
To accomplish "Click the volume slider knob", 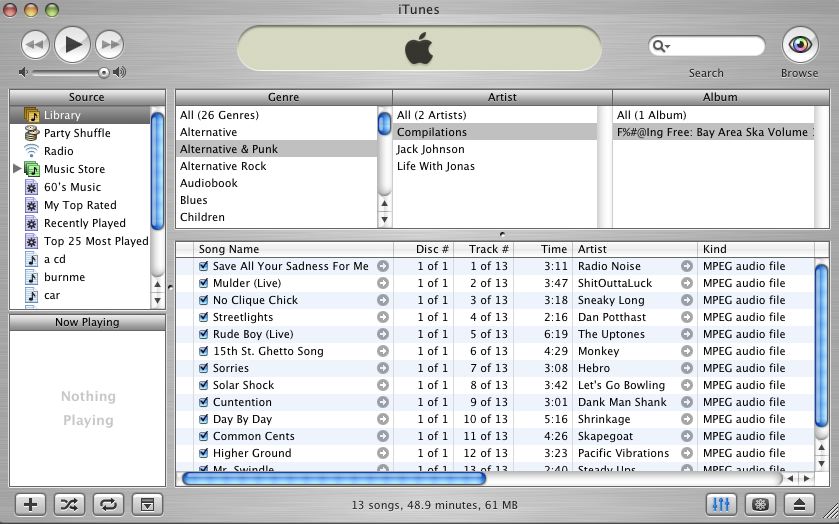I will point(103,72).
